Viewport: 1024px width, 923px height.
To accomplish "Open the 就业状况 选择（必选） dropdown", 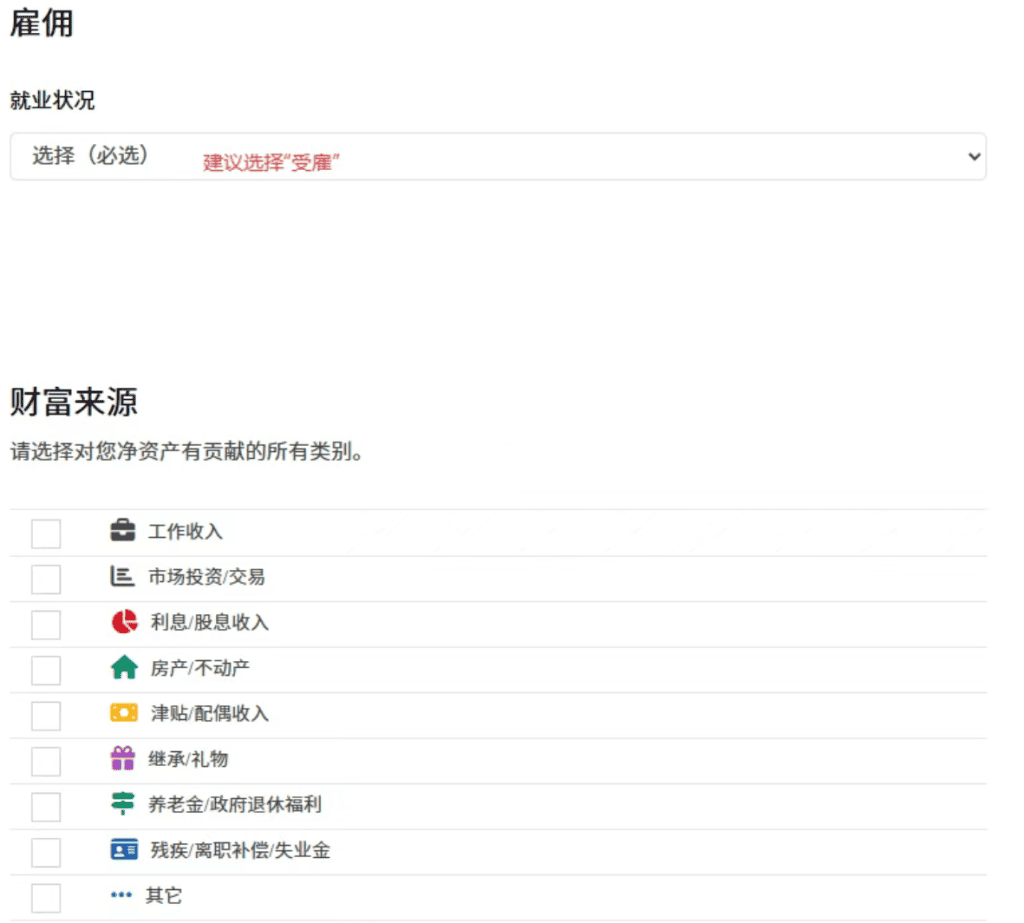I will pyautogui.click(x=498, y=157).
